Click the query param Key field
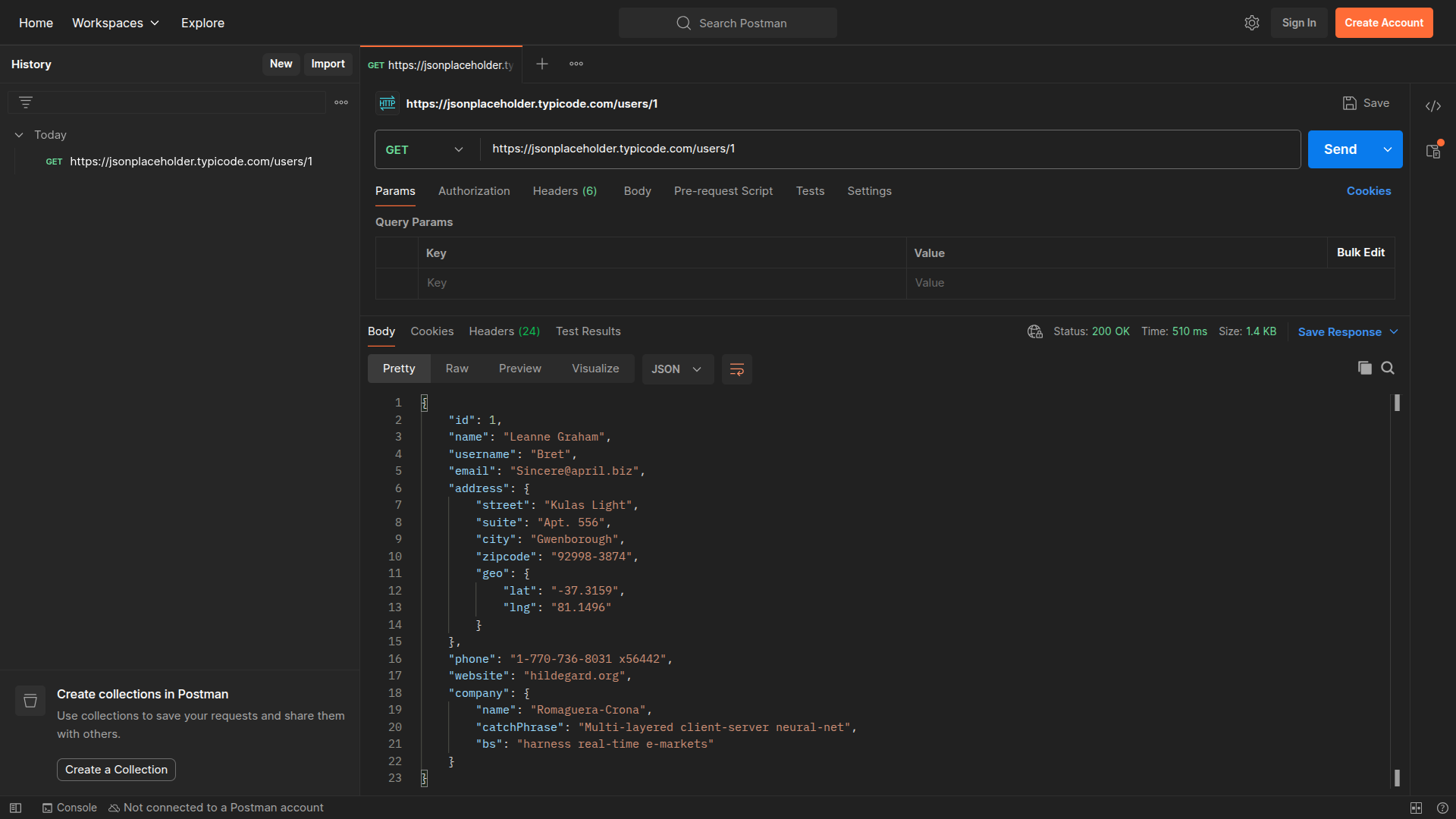Image resolution: width=1456 pixels, height=819 pixels. (662, 283)
